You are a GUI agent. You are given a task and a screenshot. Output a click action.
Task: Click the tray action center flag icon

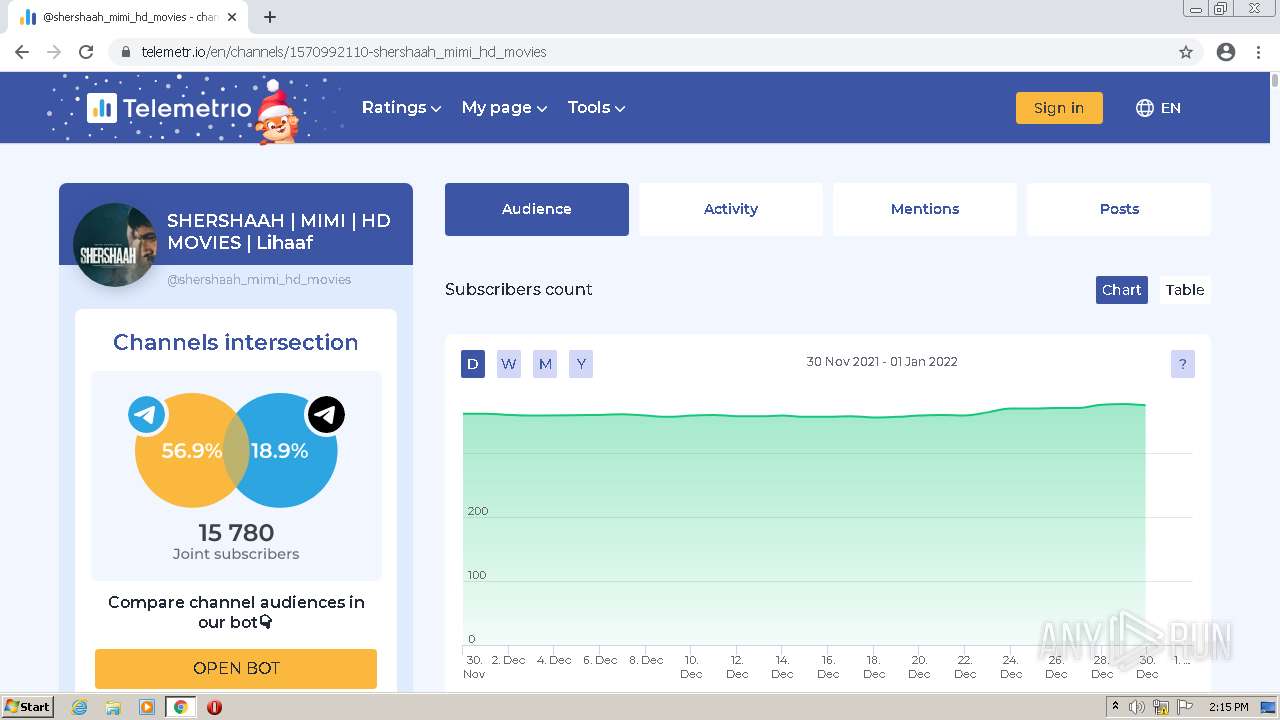click(1185, 707)
